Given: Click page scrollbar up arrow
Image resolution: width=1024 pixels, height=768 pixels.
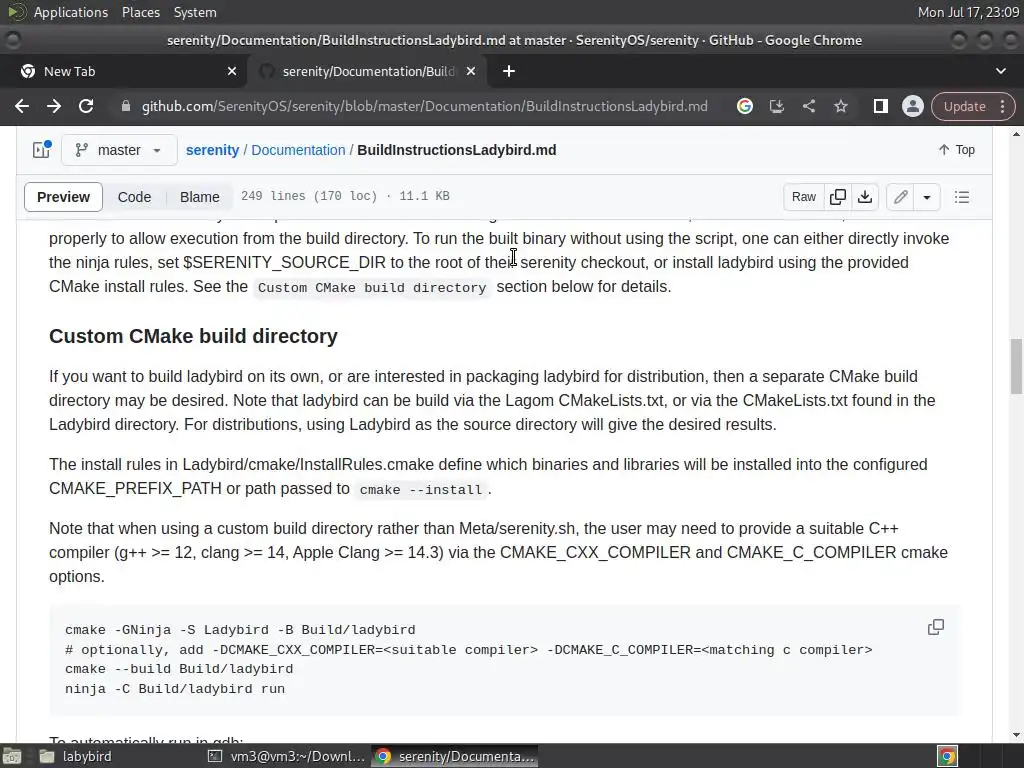Looking at the screenshot, I should pos(1016,135).
